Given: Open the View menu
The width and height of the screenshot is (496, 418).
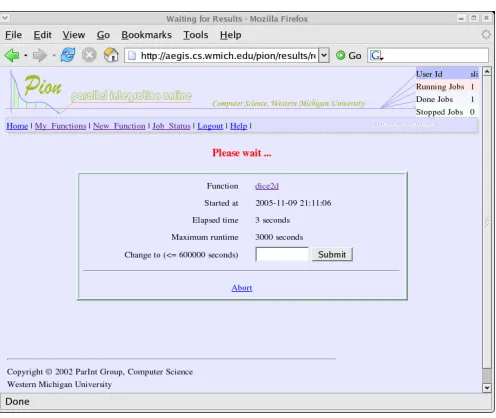Looking at the screenshot, I should click(x=74, y=35).
